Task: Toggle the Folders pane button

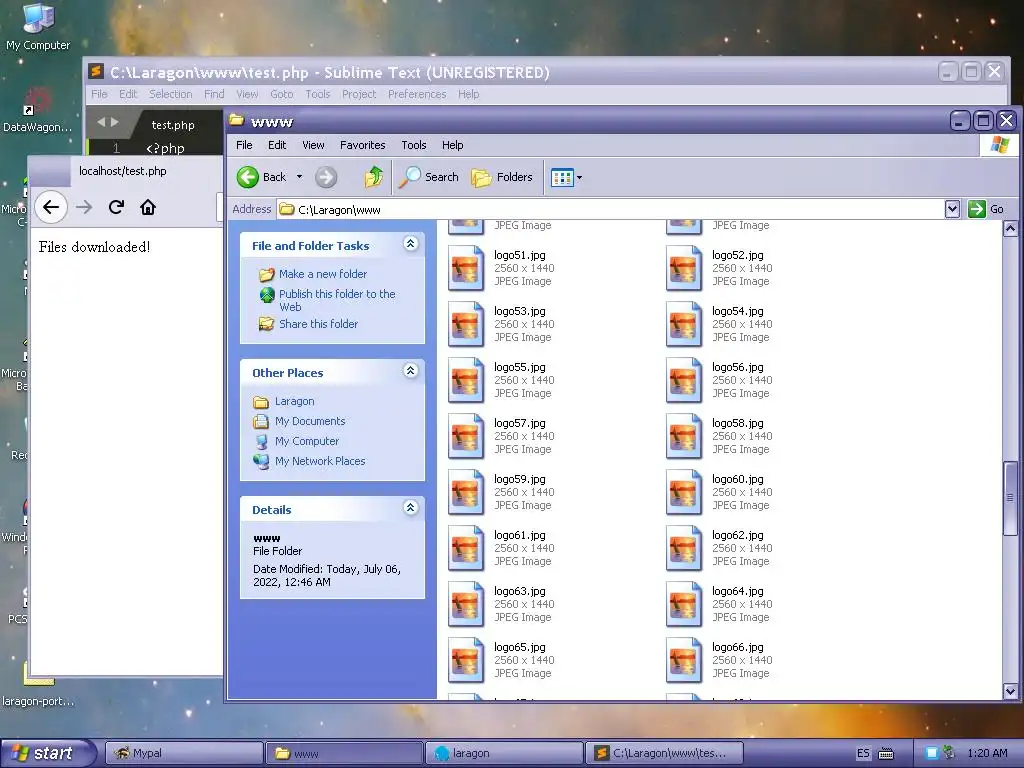Action: click(x=502, y=177)
